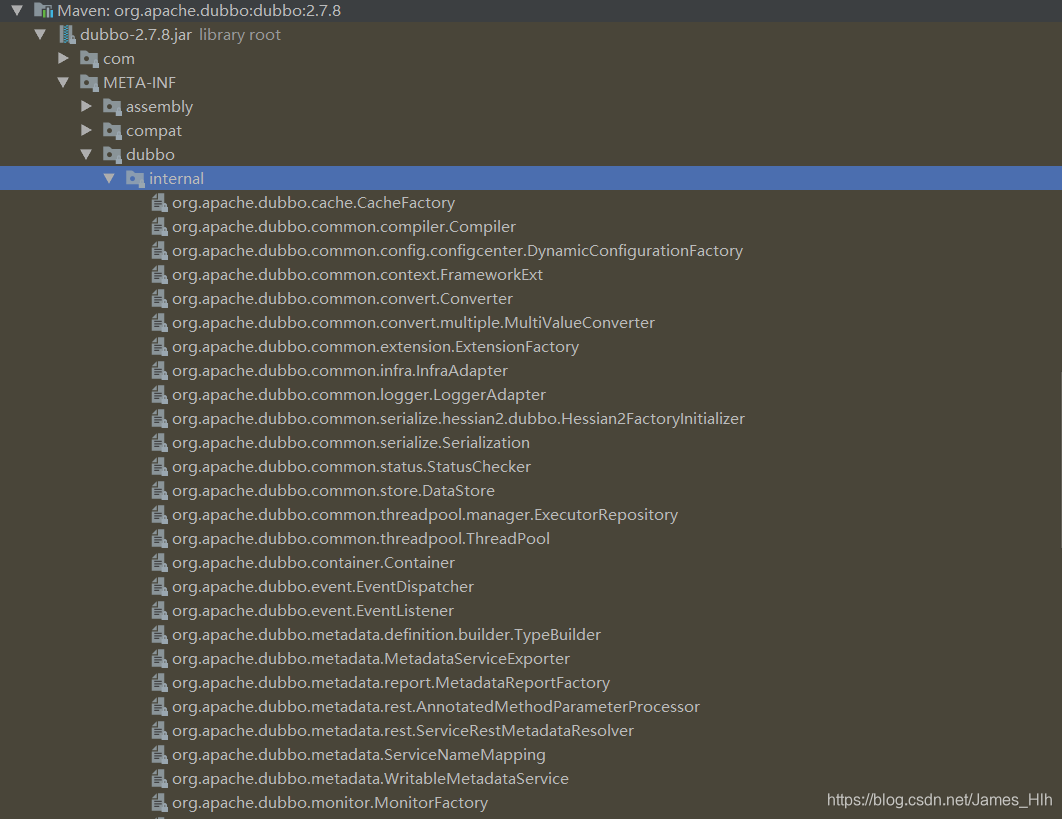
Task: Open threadpool.manager.ExecutorRepository file name
Action: [425, 514]
